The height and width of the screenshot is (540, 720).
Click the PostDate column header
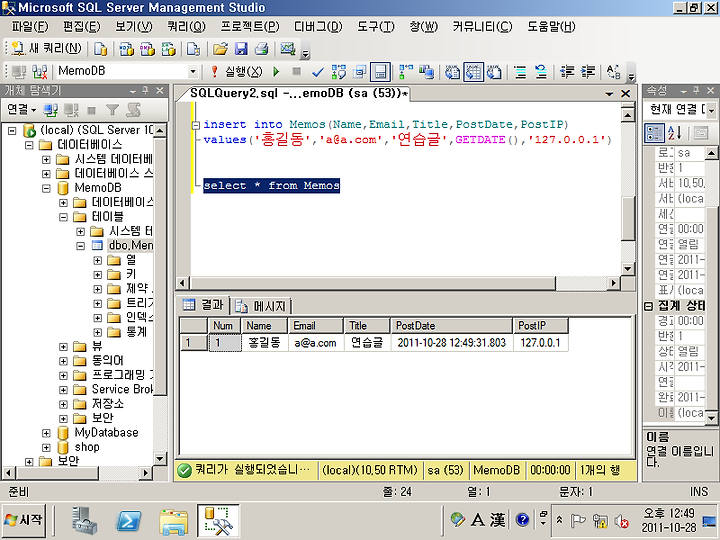coord(451,326)
